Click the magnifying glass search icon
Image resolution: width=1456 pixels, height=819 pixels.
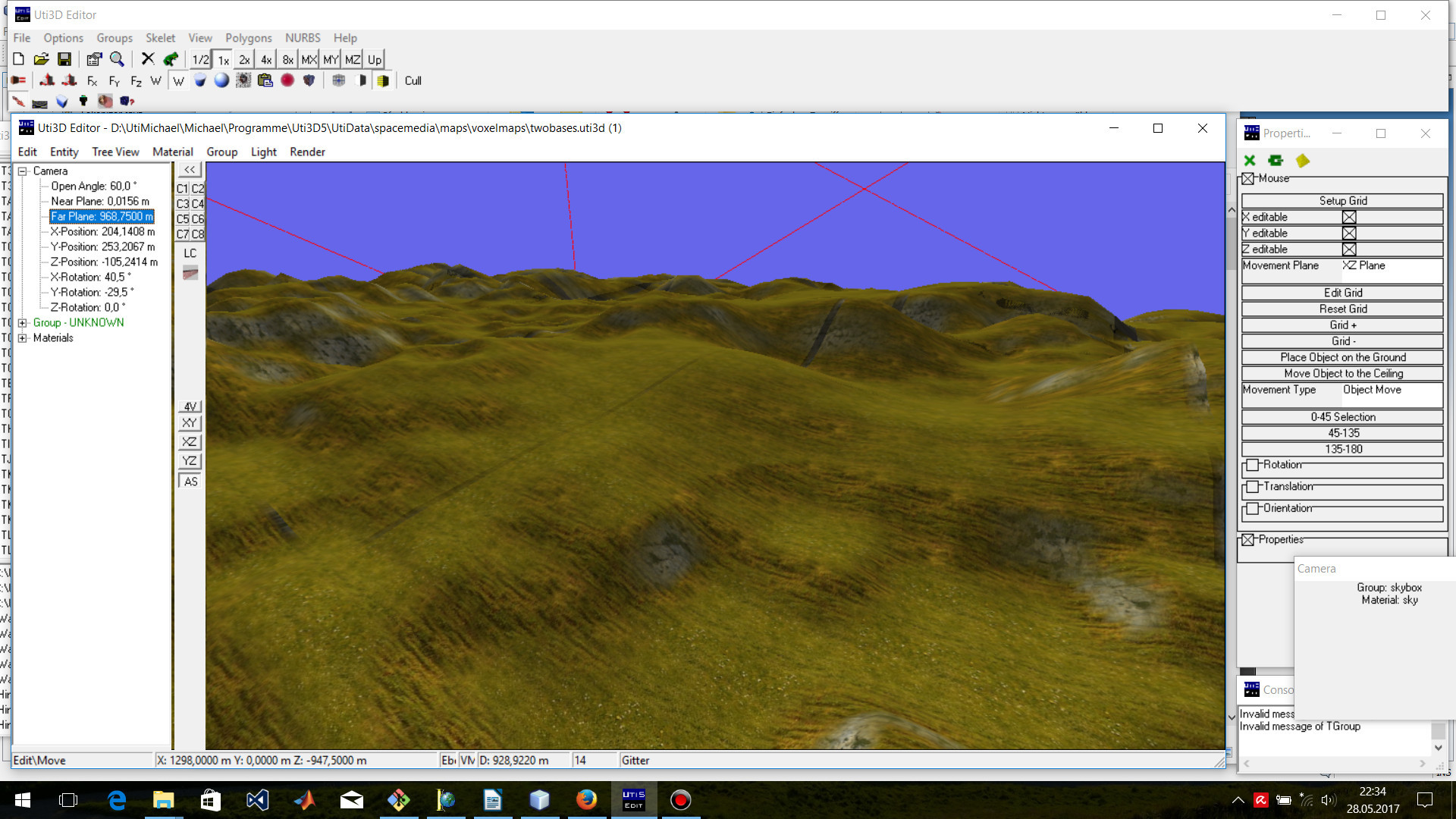(x=117, y=59)
